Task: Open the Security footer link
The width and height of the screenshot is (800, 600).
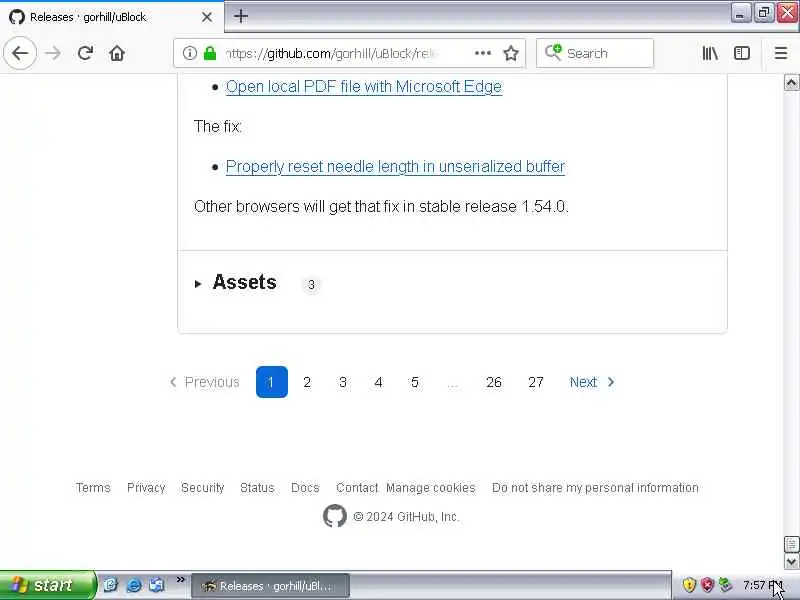Action: 203,488
